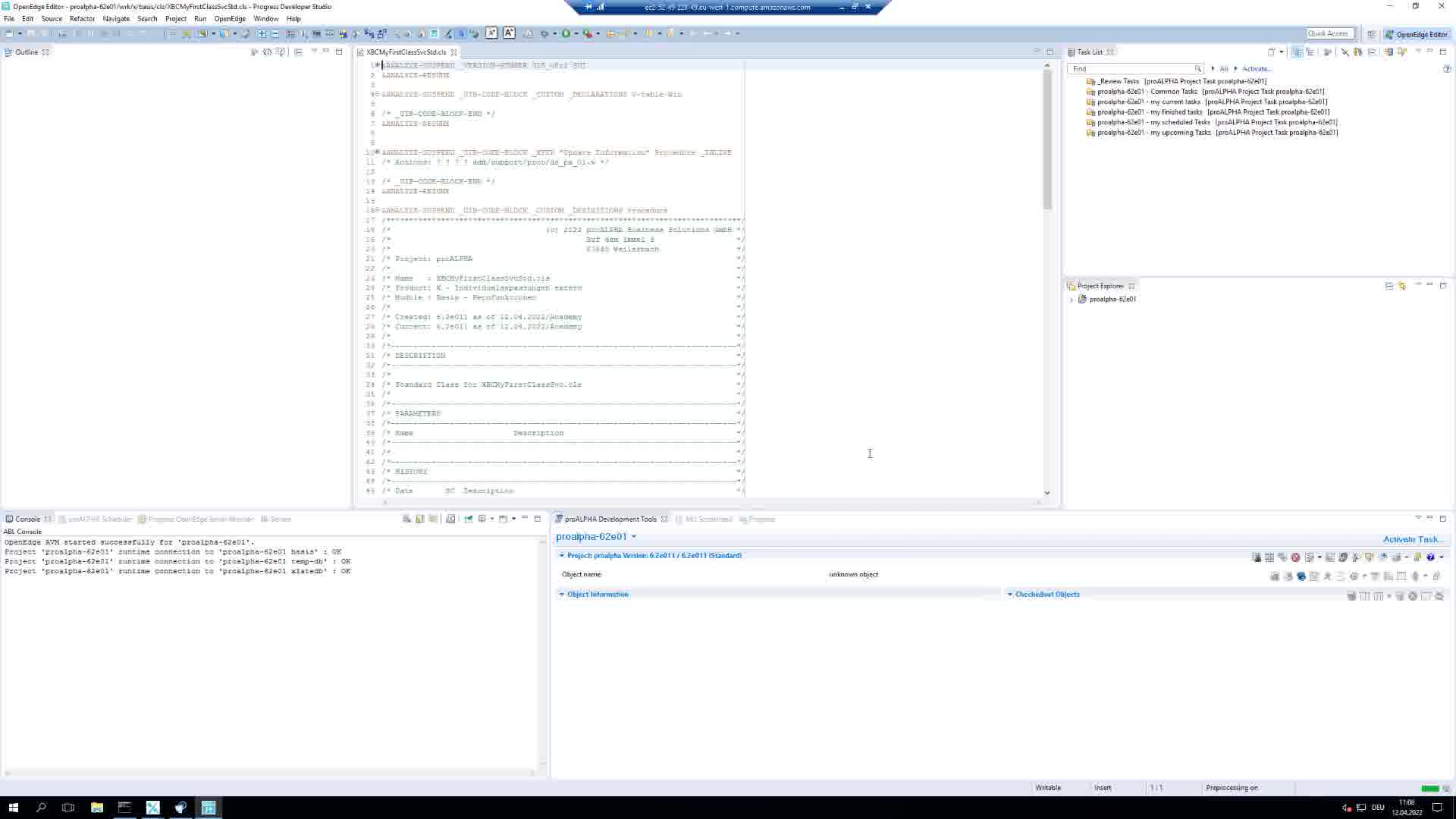The image size is (1456, 819).
Task: Click the Task View taskbar icon
Action: pos(68,808)
